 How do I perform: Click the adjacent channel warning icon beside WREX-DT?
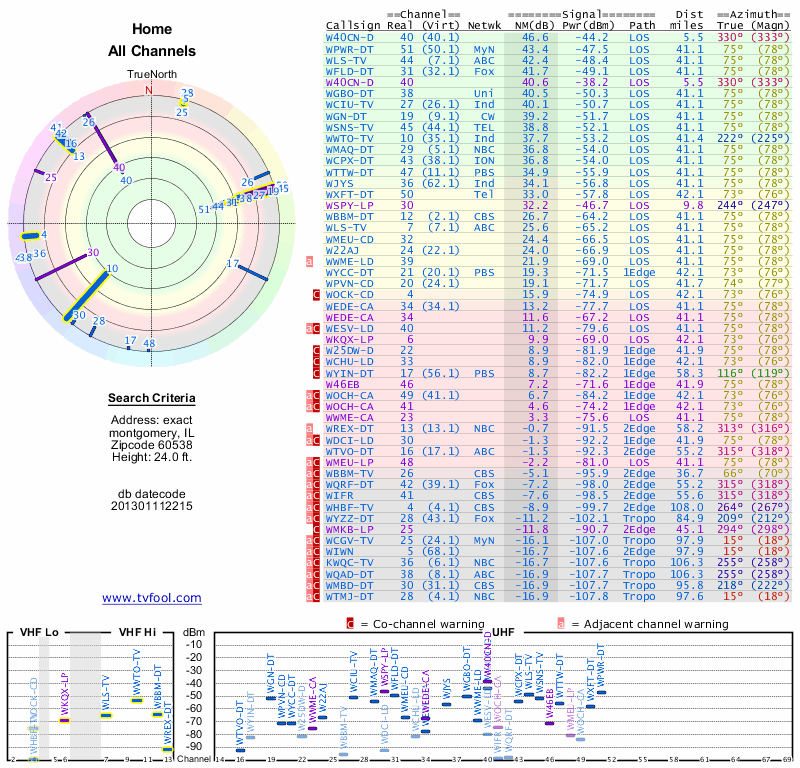point(310,428)
